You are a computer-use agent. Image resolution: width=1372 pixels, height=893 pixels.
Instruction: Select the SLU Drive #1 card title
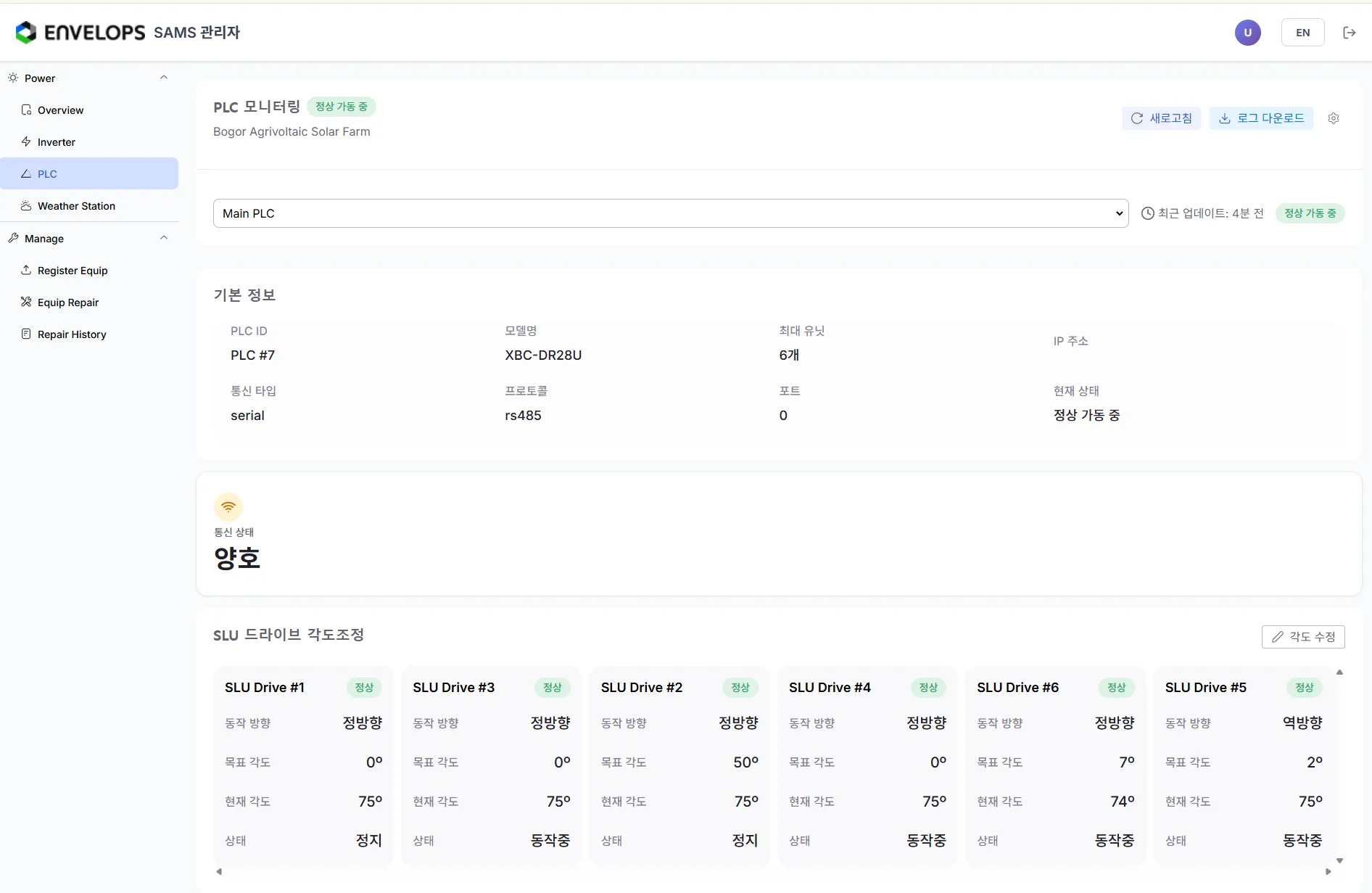[265, 688]
